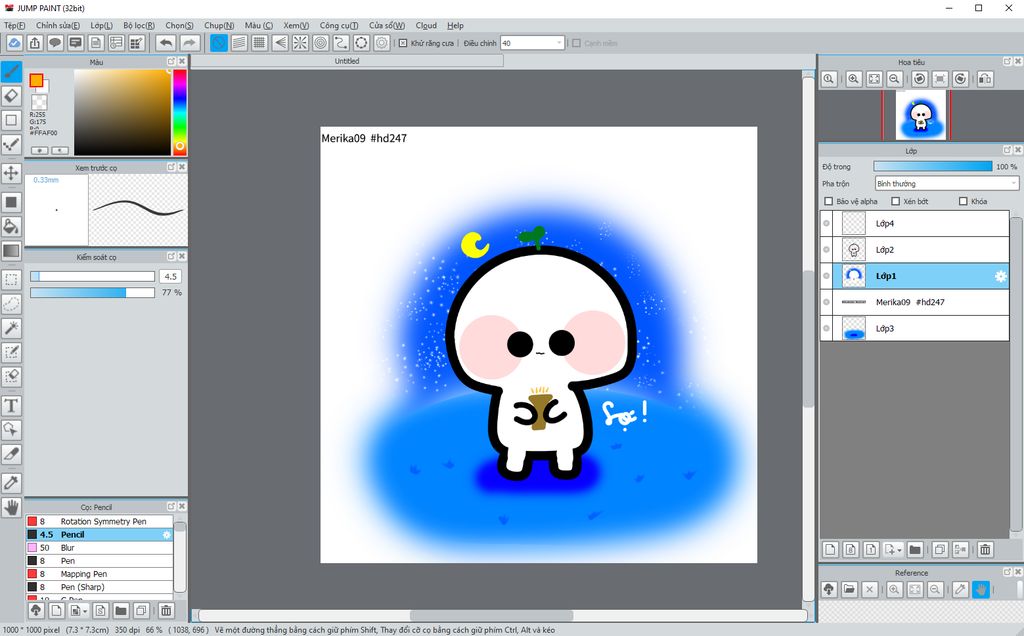Open Lớp1 layer settings gear
Viewport: 1024px width, 636px height.
tap(1000, 276)
